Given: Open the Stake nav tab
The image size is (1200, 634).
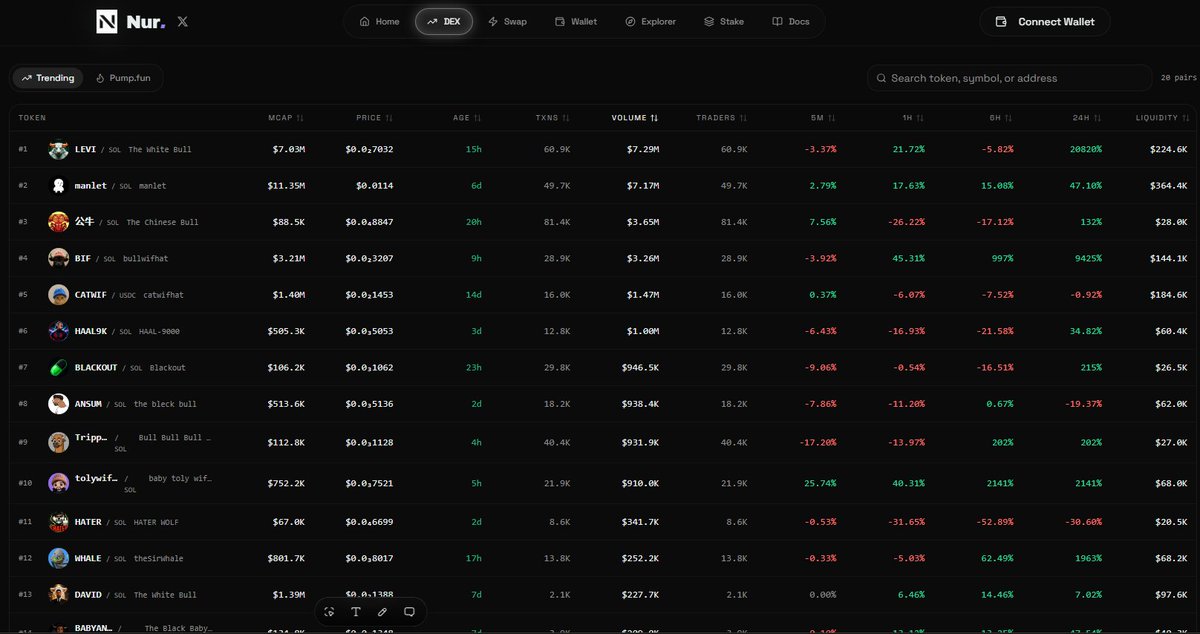Looking at the screenshot, I should pos(723,21).
